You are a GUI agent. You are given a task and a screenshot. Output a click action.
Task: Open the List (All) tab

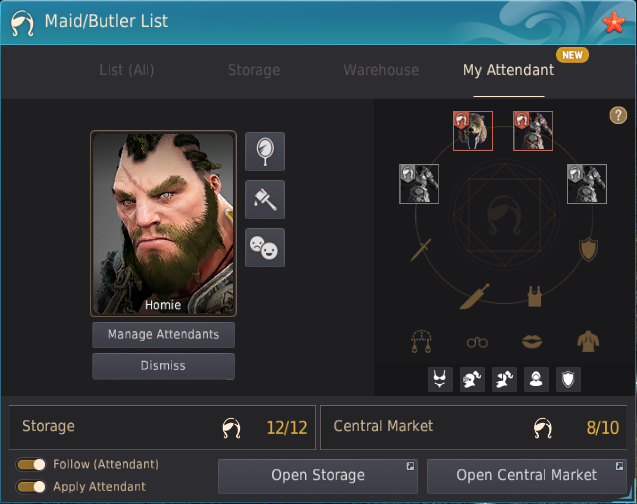point(127,70)
